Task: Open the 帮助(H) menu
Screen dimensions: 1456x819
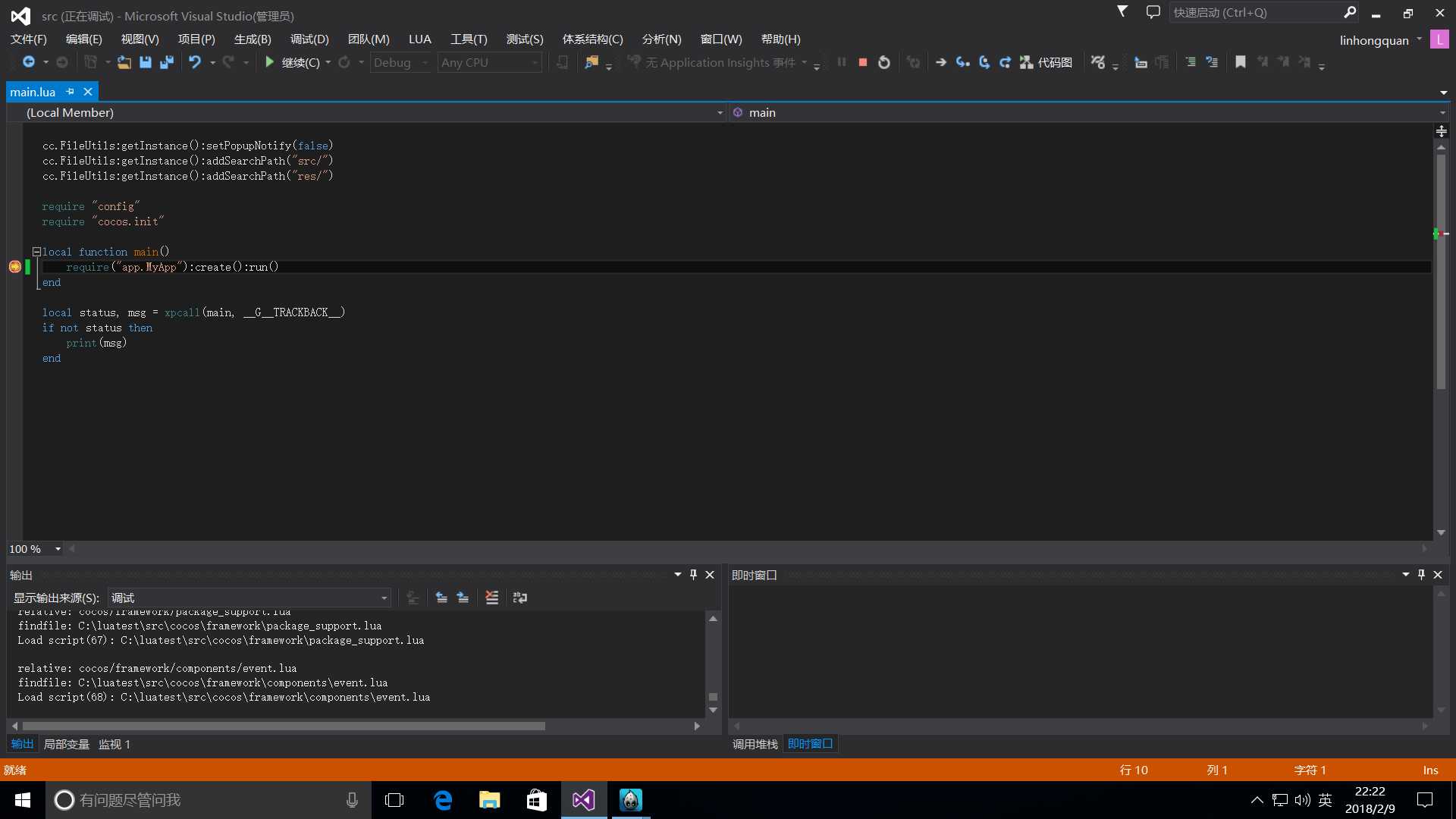Action: (780, 39)
